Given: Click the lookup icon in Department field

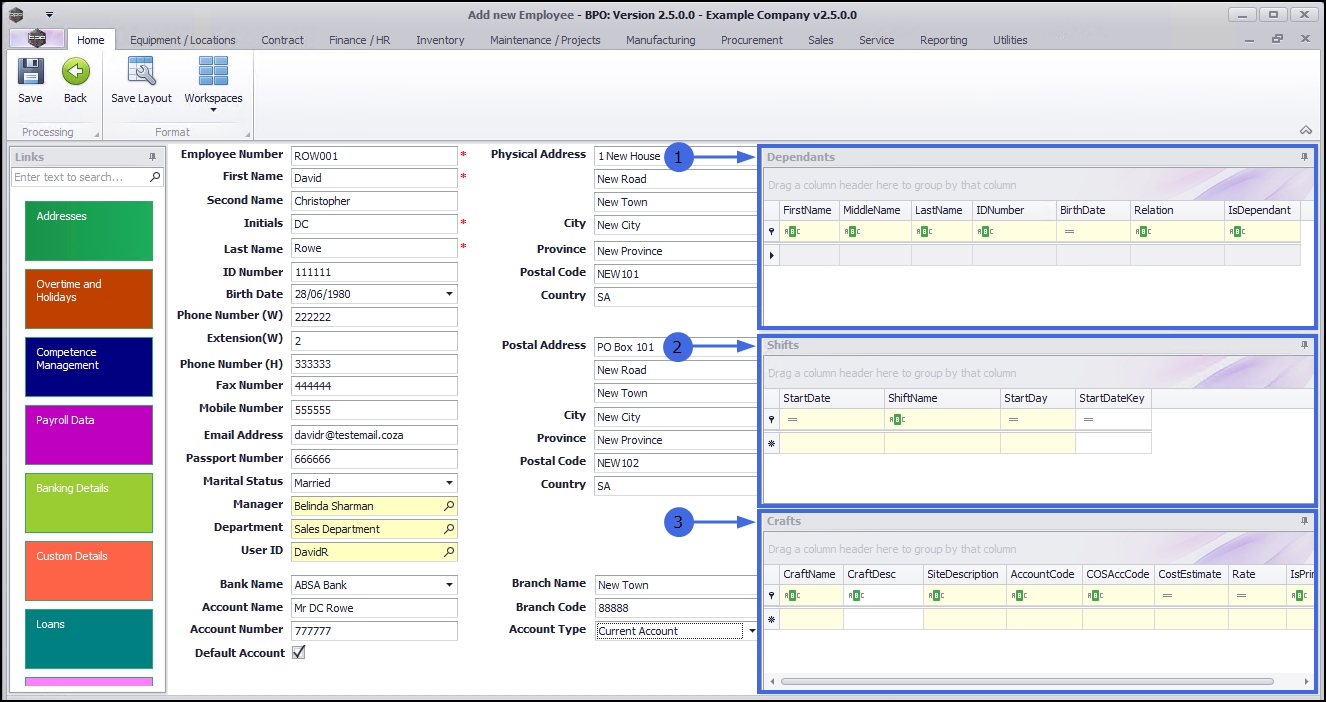Looking at the screenshot, I should tap(449, 529).
